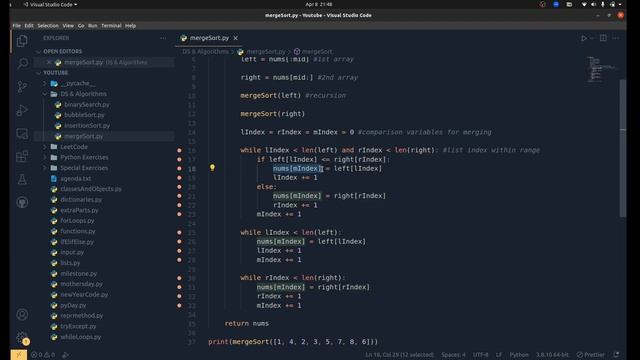
Task: Click the mergeSort function breadcrumb
Action: (313, 52)
